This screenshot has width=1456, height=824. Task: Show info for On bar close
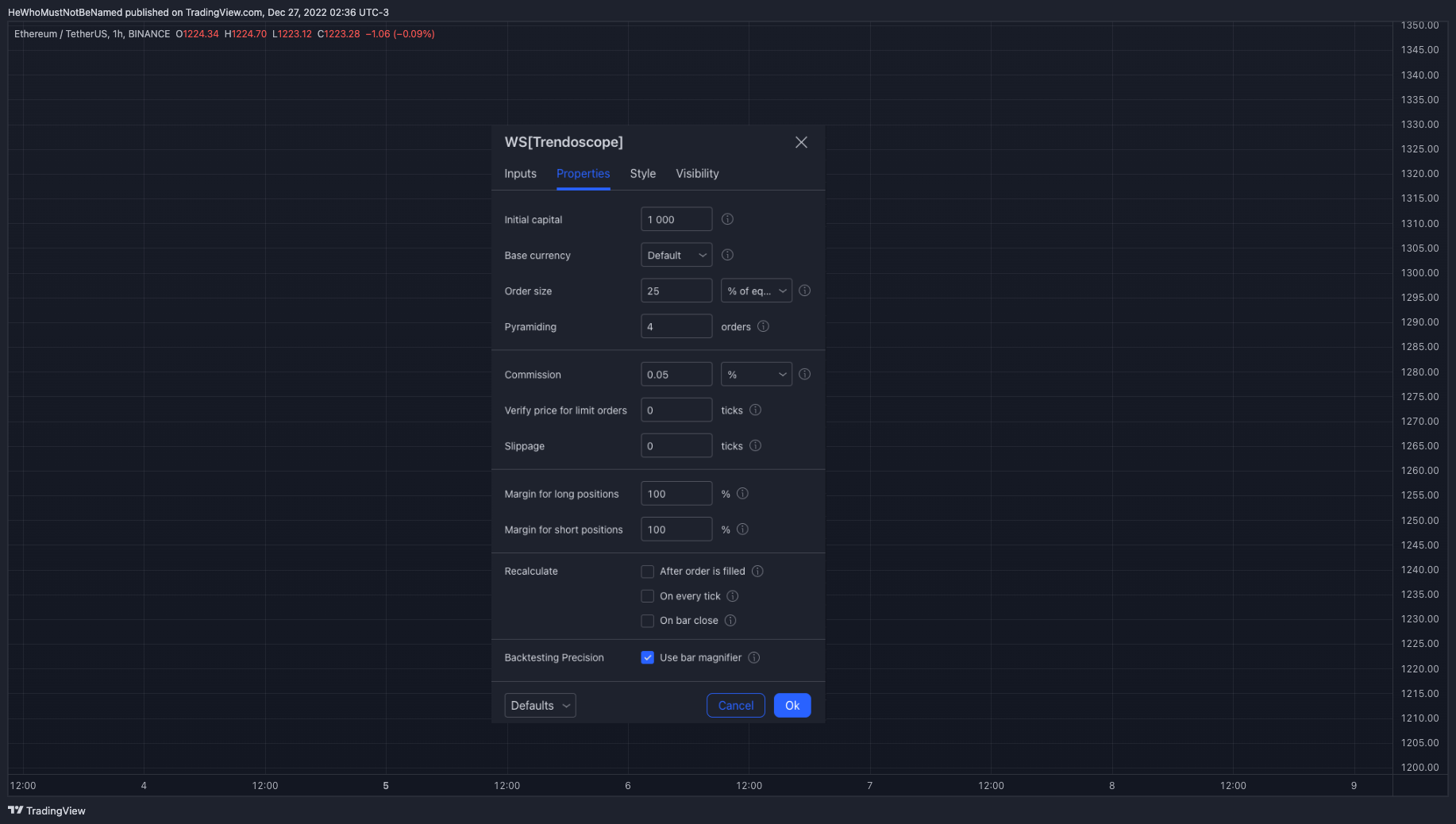(x=730, y=620)
